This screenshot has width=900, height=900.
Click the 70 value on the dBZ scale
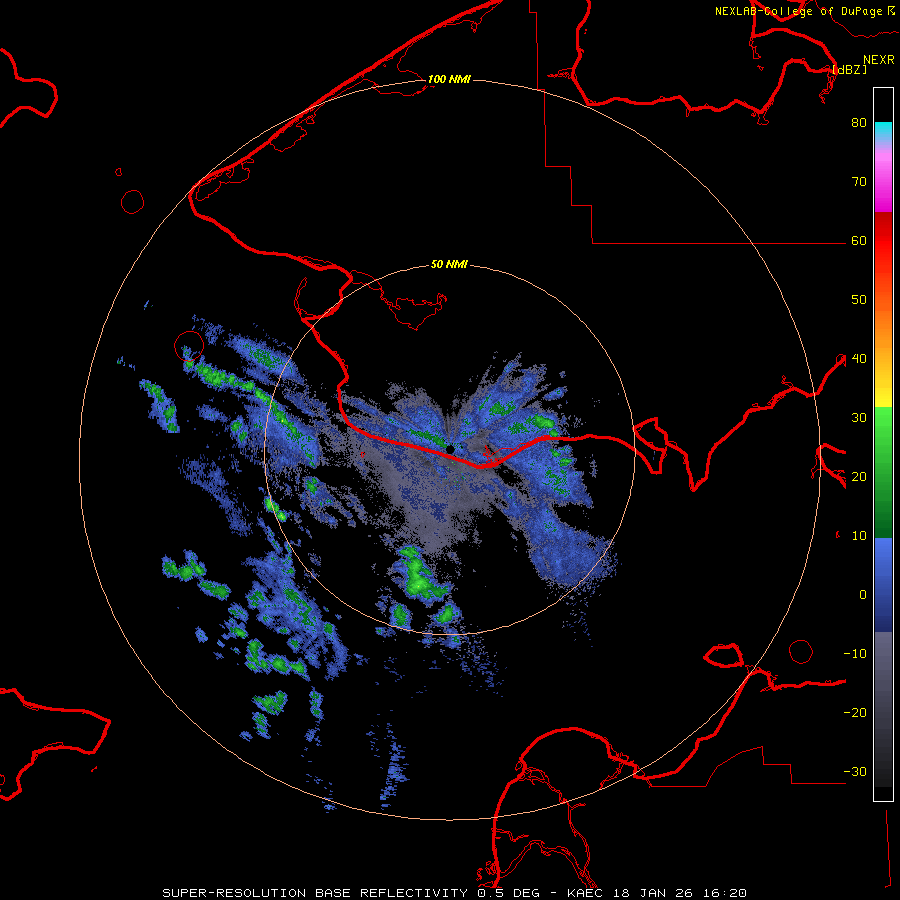tap(859, 181)
